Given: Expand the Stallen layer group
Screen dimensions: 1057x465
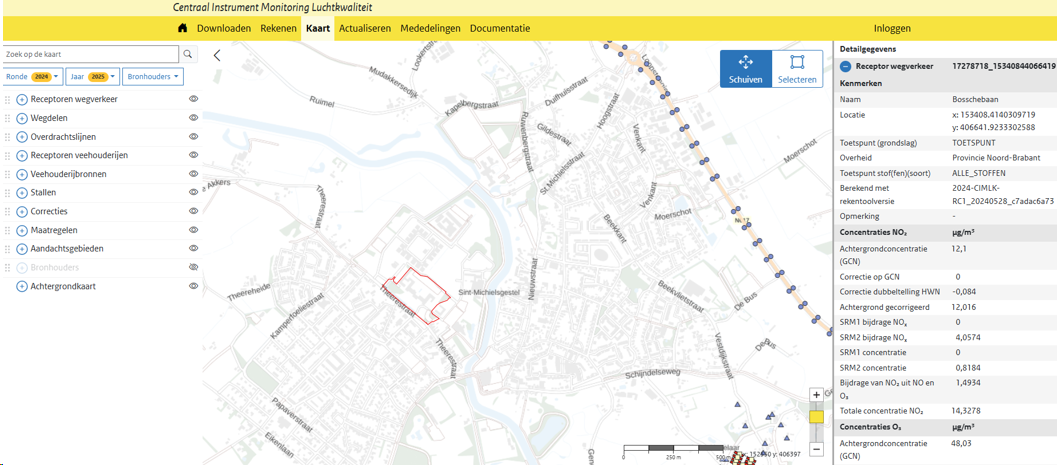Looking at the screenshot, I should 22,193.
